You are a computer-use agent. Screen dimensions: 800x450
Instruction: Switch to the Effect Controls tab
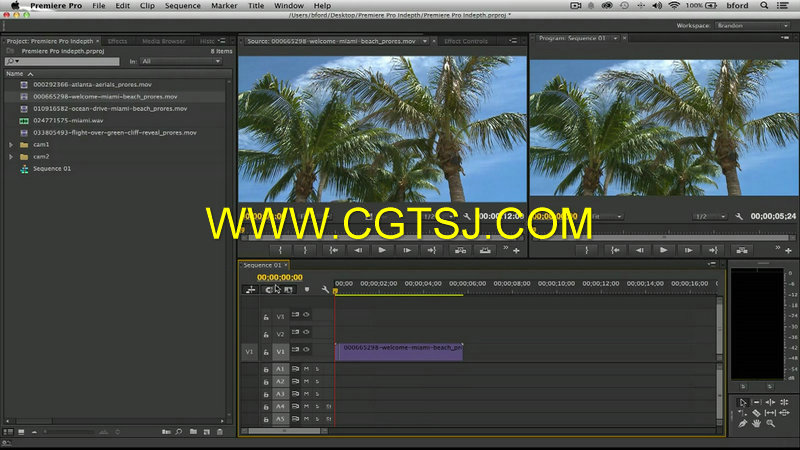pyautogui.click(x=466, y=41)
